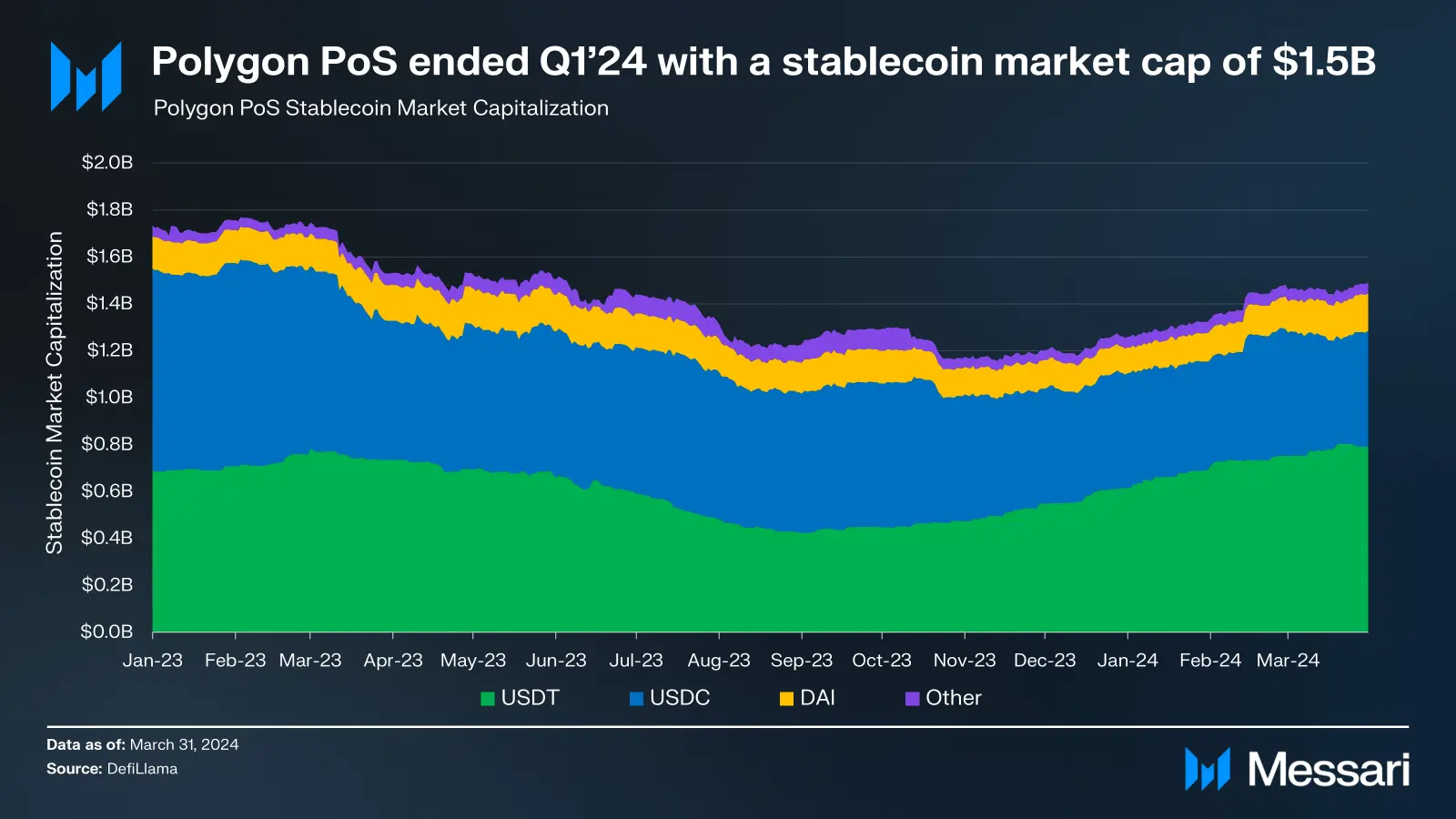Click the Messari wordmark text
This screenshot has height=819, width=1456.
[1329, 770]
